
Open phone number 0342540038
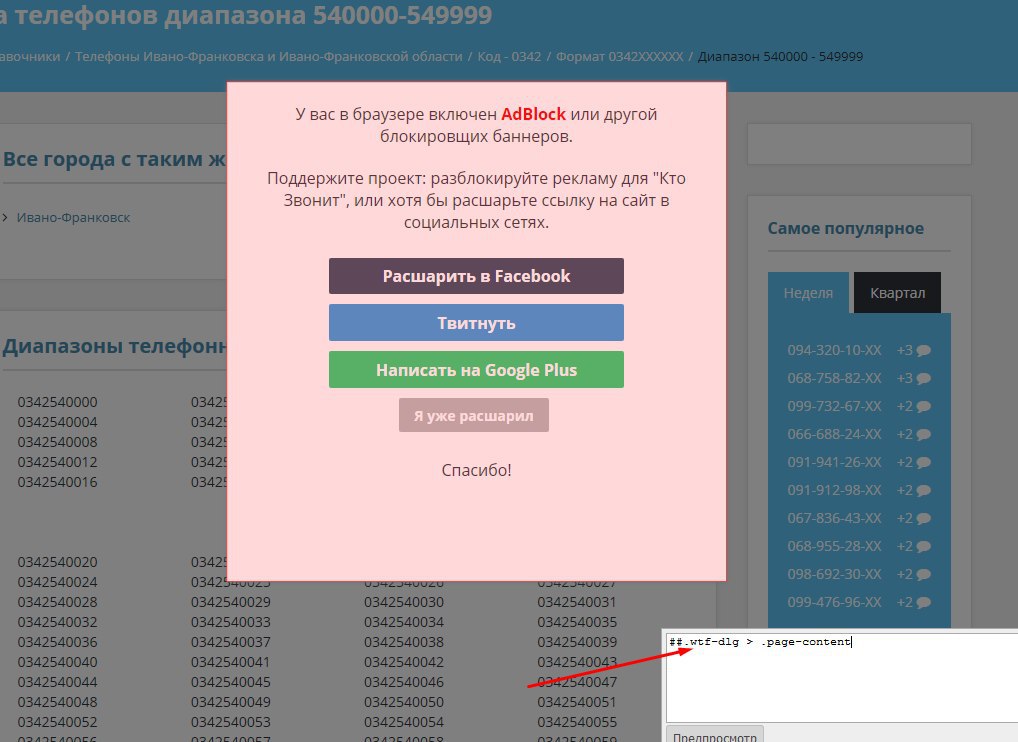[404, 642]
